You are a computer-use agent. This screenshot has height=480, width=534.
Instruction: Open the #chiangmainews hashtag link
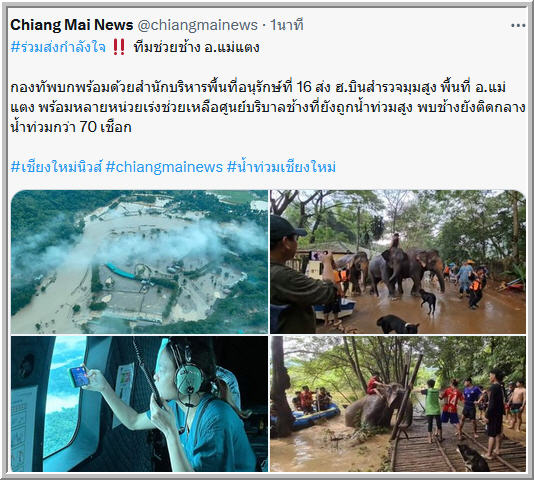click(x=164, y=167)
